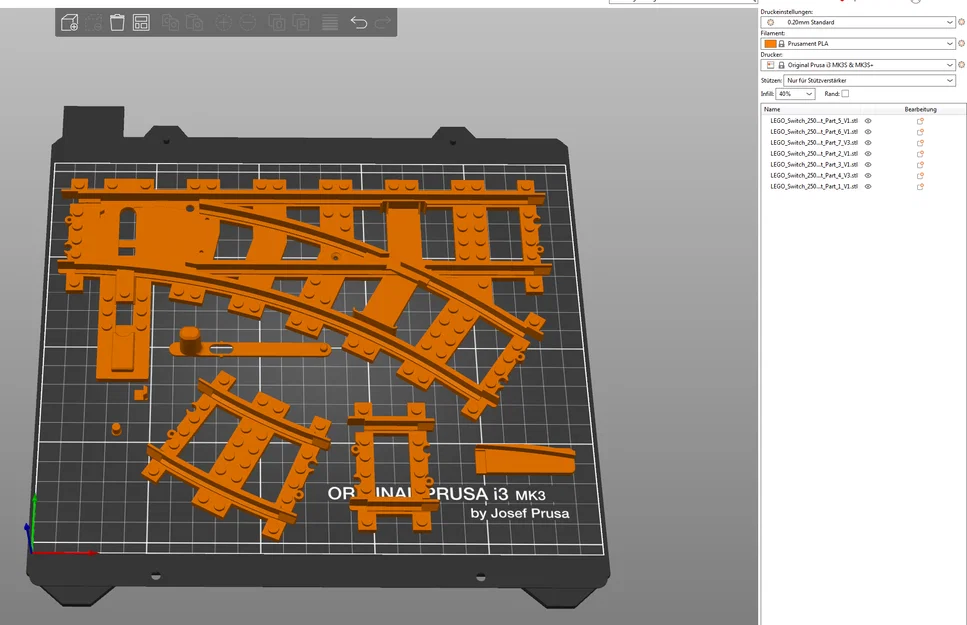The height and width of the screenshot is (625, 967).
Task: Enable the Rand checkbox
Action: 845,93
